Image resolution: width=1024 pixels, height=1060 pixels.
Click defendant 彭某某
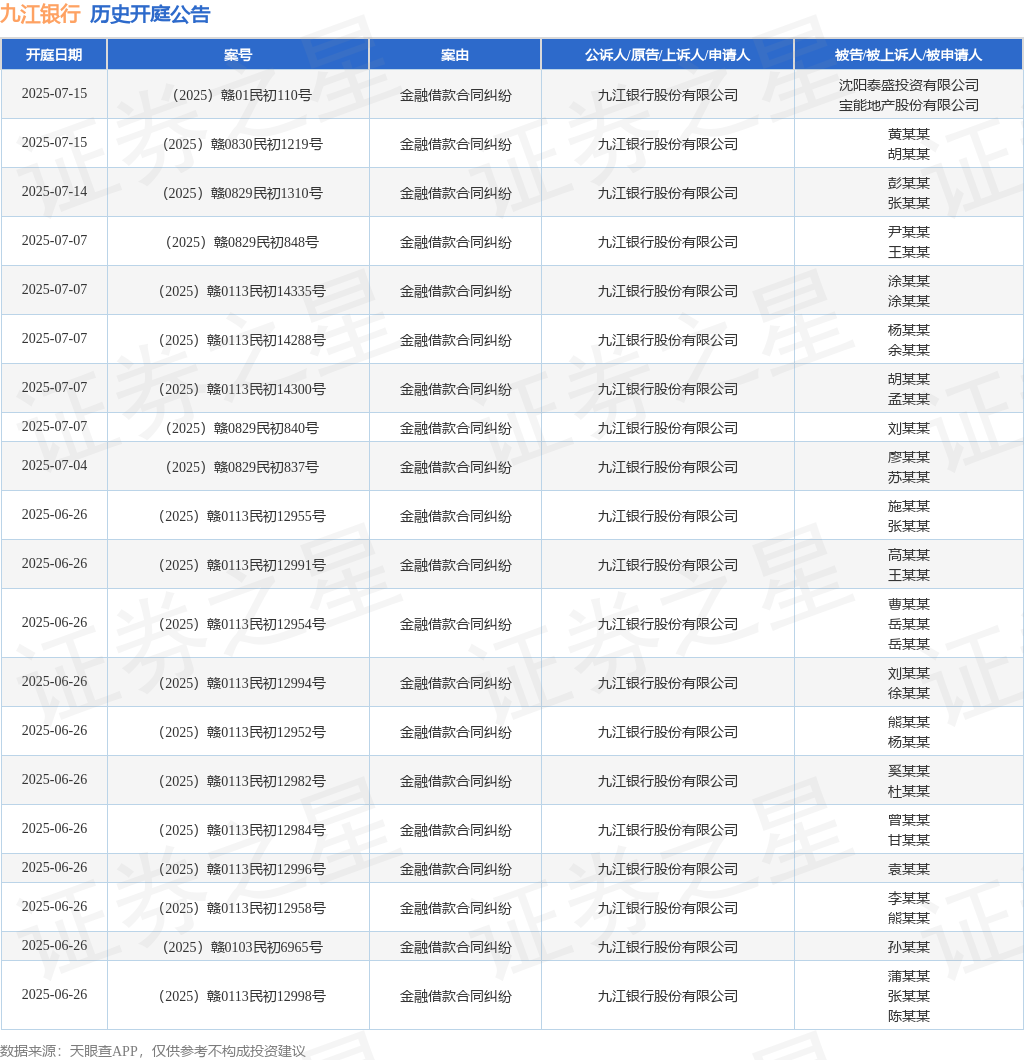pos(908,183)
